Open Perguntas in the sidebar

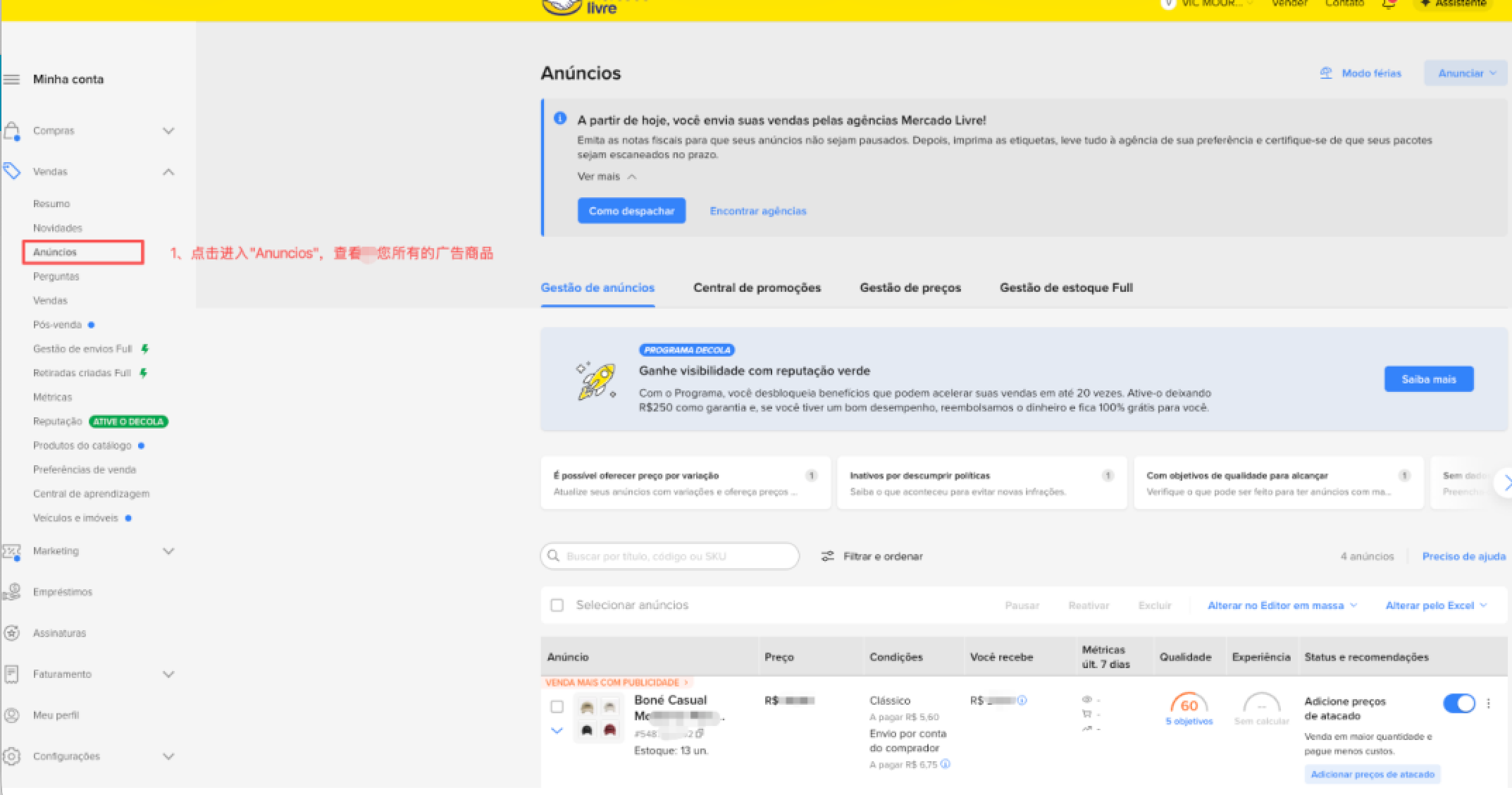click(x=56, y=276)
